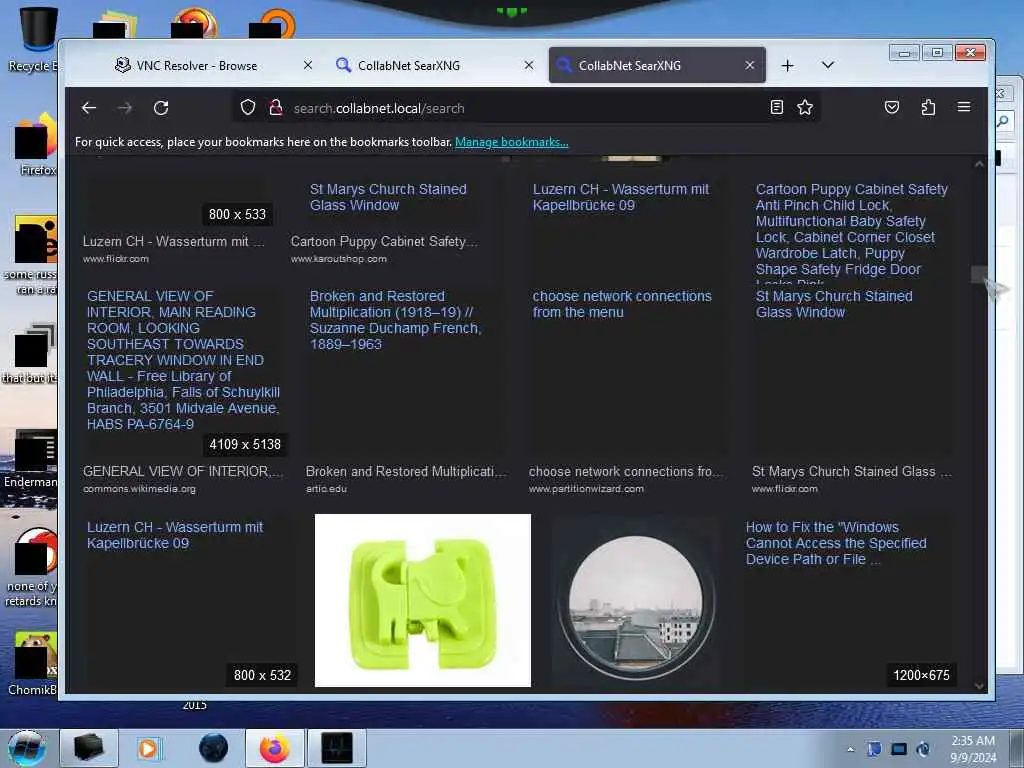
Task: Toggle reader view in address bar
Action: [776, 107]
